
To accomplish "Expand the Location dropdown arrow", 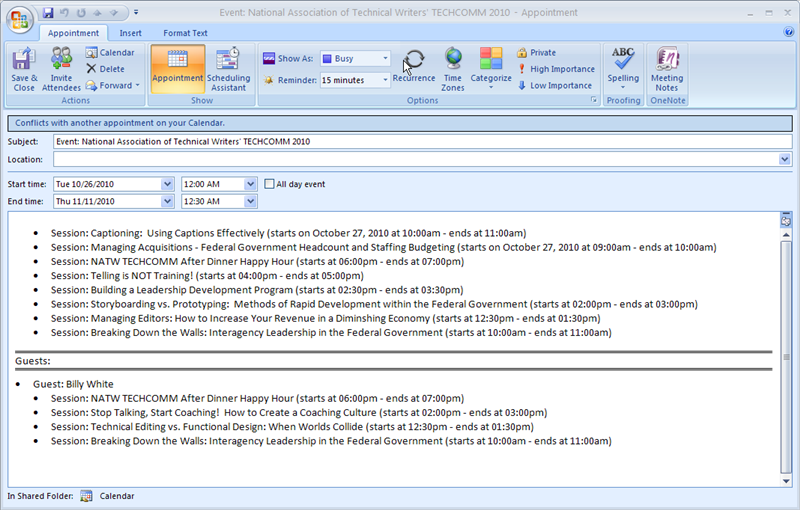I will pos(785,160).
